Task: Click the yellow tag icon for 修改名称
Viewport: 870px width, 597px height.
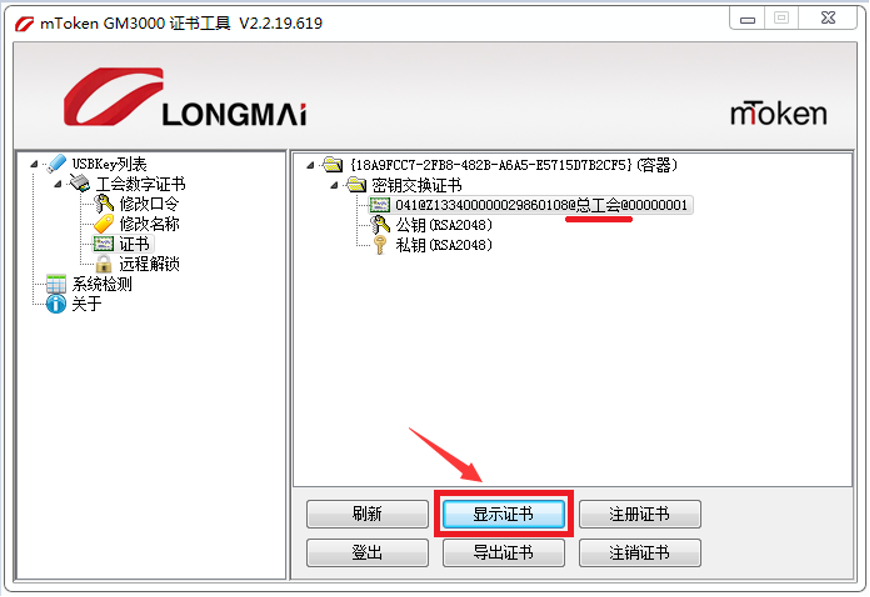Action: (103, 224)
